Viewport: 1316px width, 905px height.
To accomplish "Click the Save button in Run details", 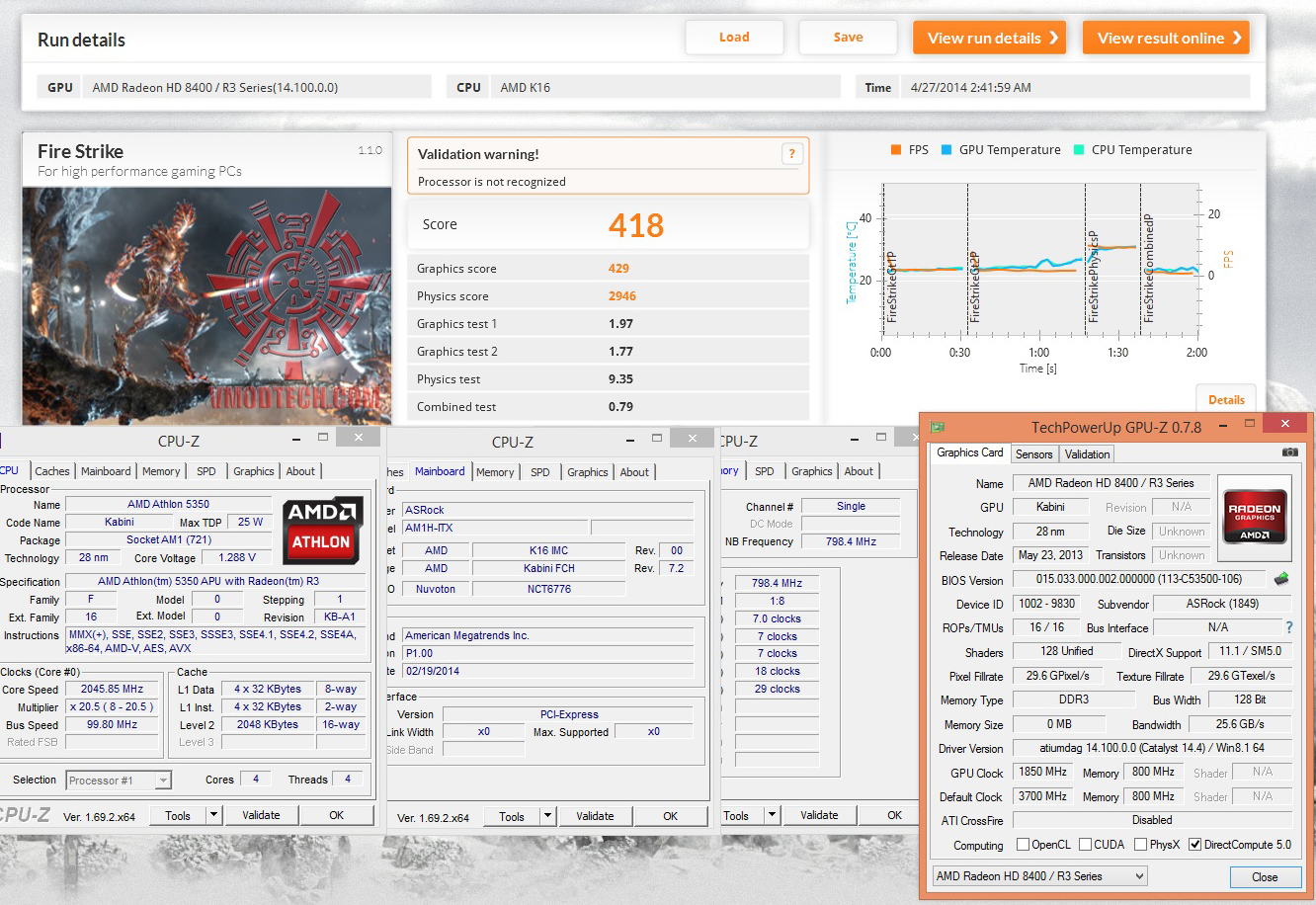I will pos(848,38).
